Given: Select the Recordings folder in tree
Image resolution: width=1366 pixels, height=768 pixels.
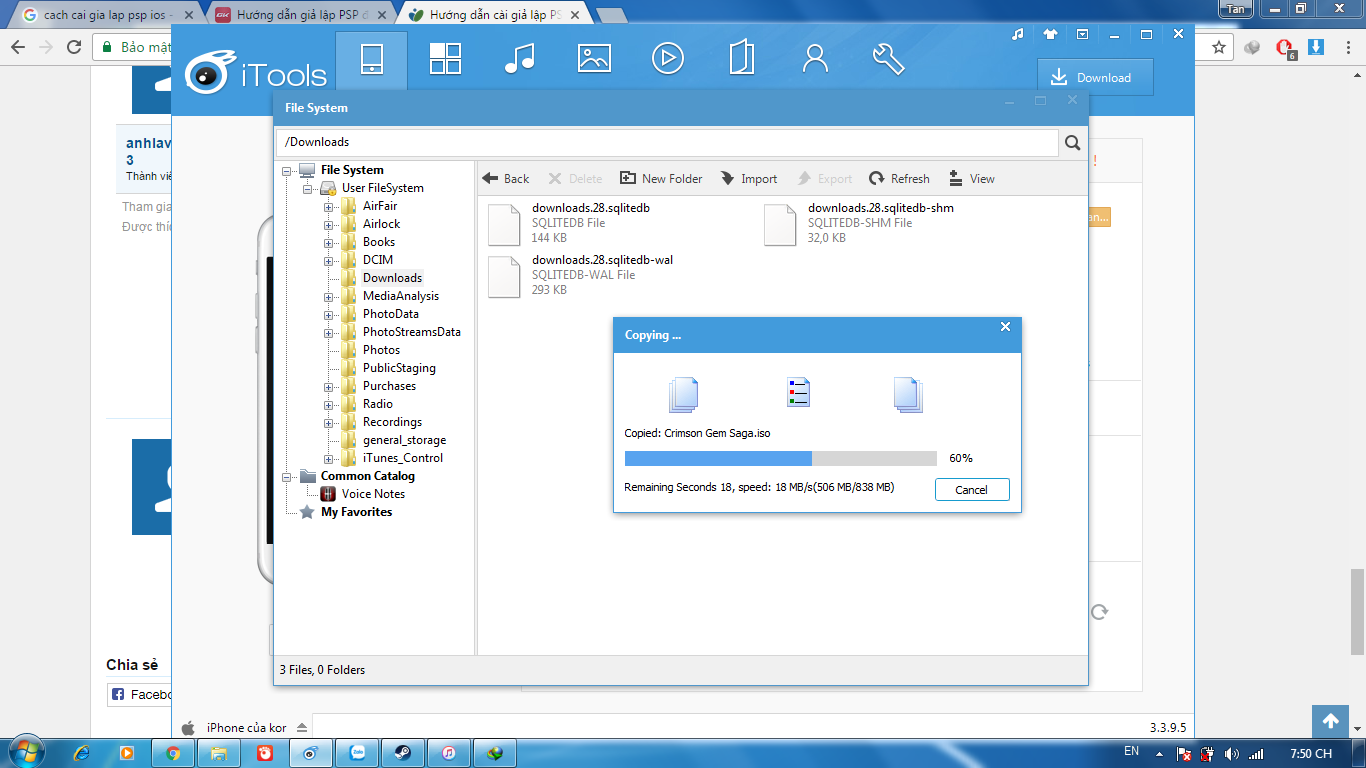Looking at the screenshot, I should pyautogui.click(x=392, y=422).
